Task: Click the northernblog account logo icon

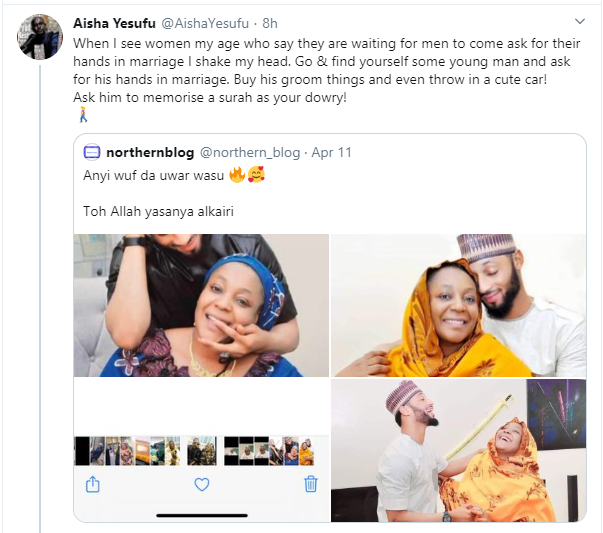Action: (92, 153)
